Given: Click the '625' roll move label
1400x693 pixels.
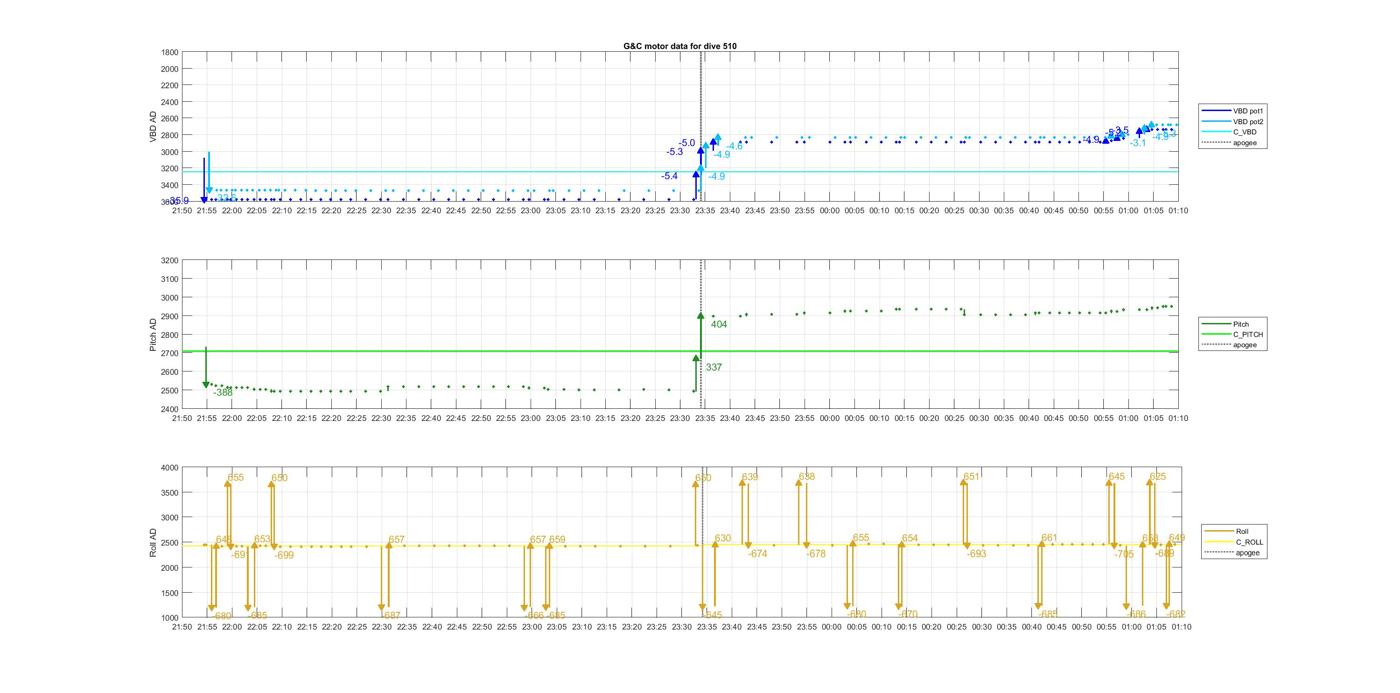Looking at the screenshot, I should (1158, 477).
